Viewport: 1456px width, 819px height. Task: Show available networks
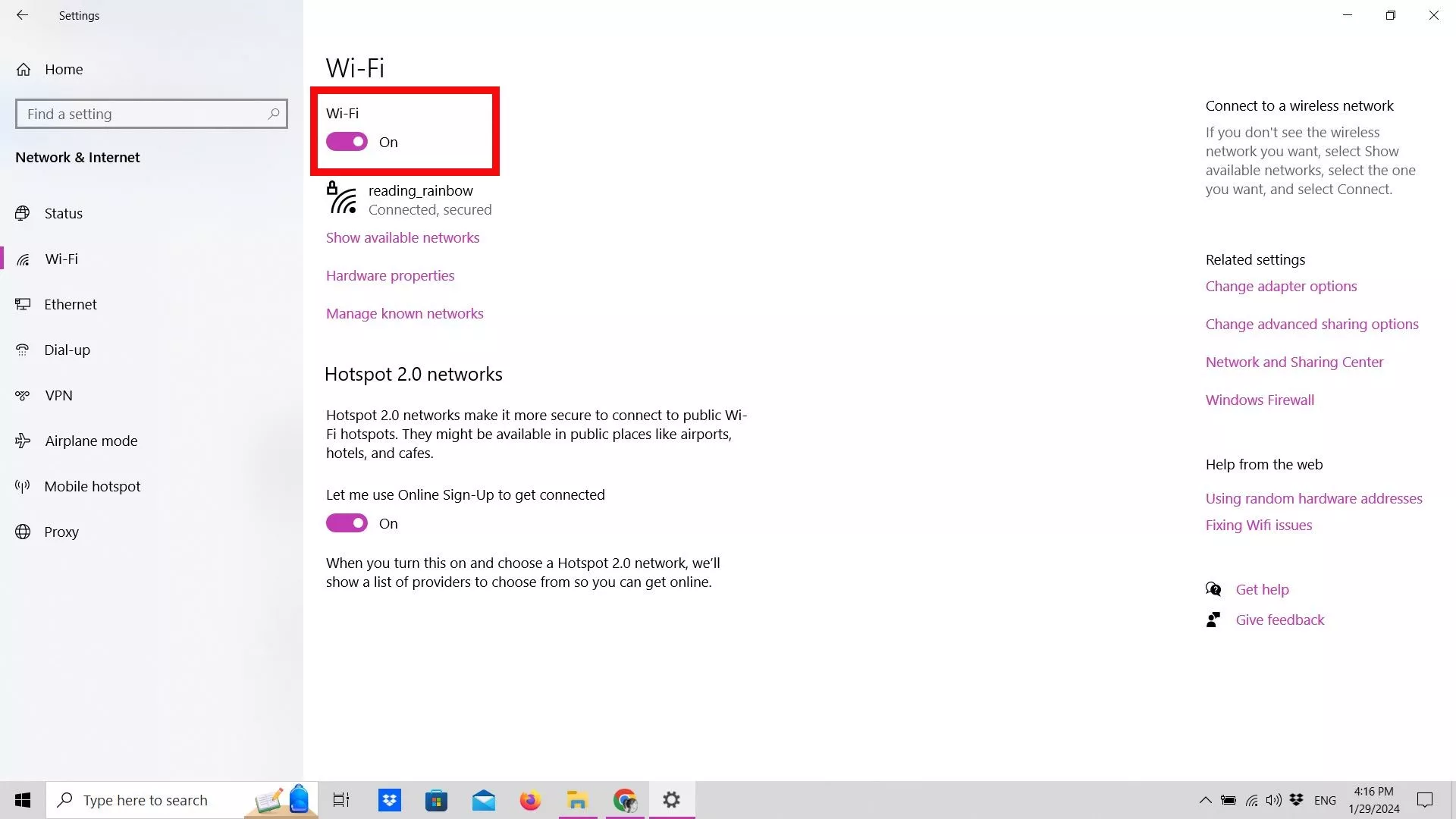402,237
